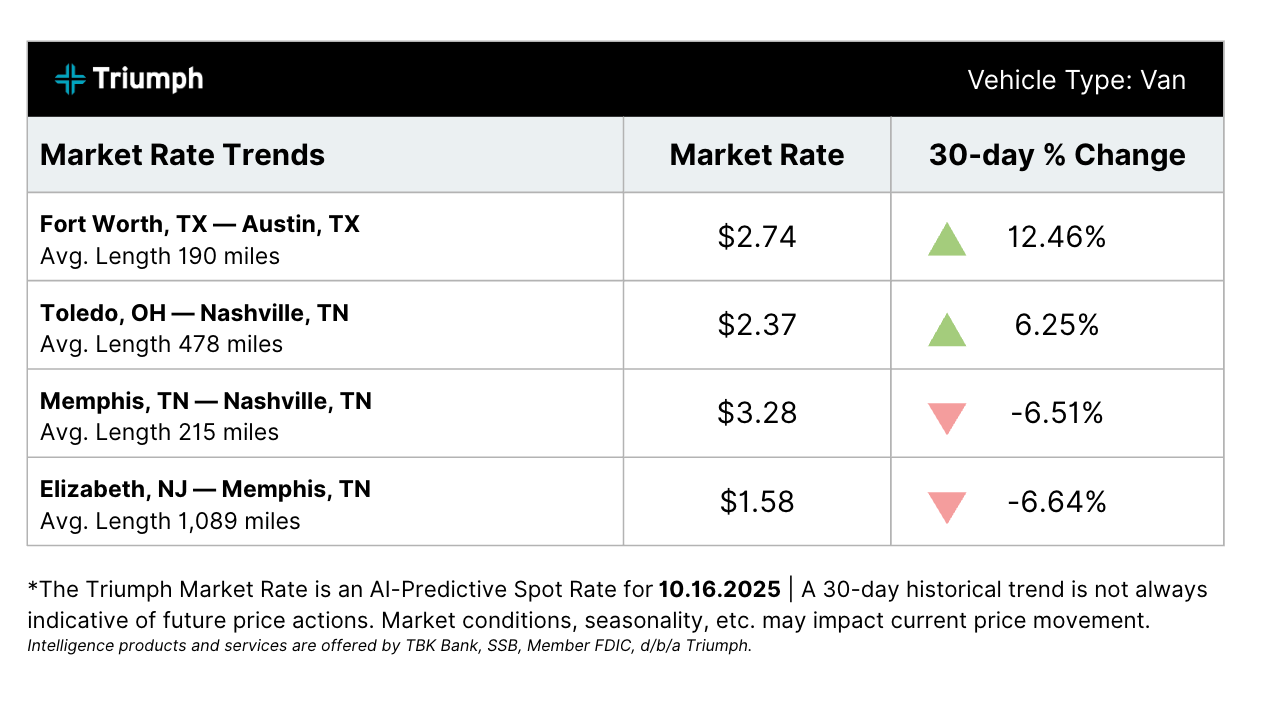Select the Toledo, OH — Nashville, TN lane
The height and width of the screenshot is (710, 1278).
[194, 313]
